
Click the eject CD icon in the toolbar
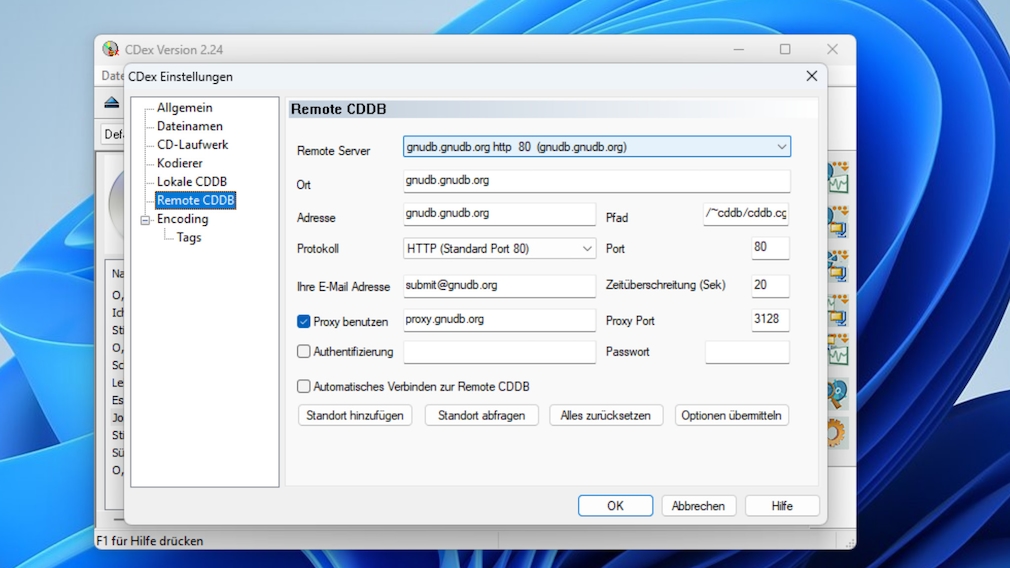[111, 103]
